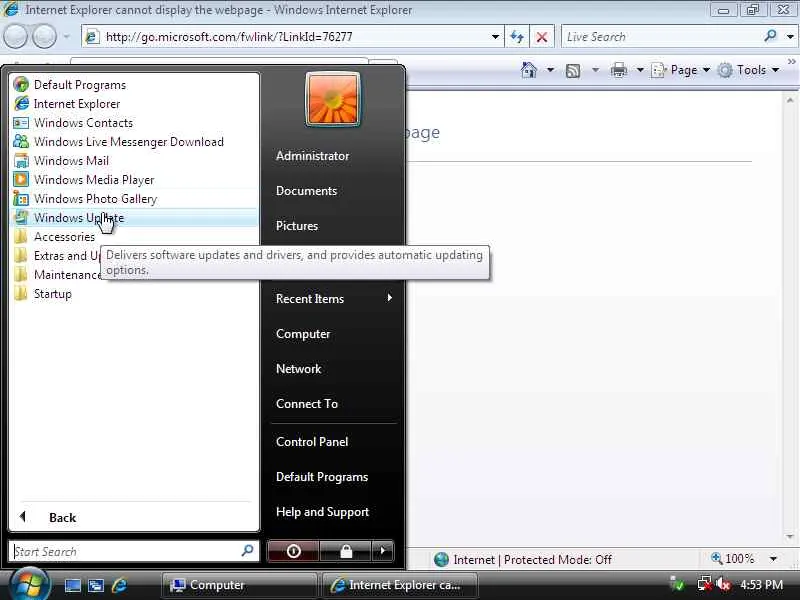
Task: Expand the Print dropdown arrow
Action: (x=640, y=70)
